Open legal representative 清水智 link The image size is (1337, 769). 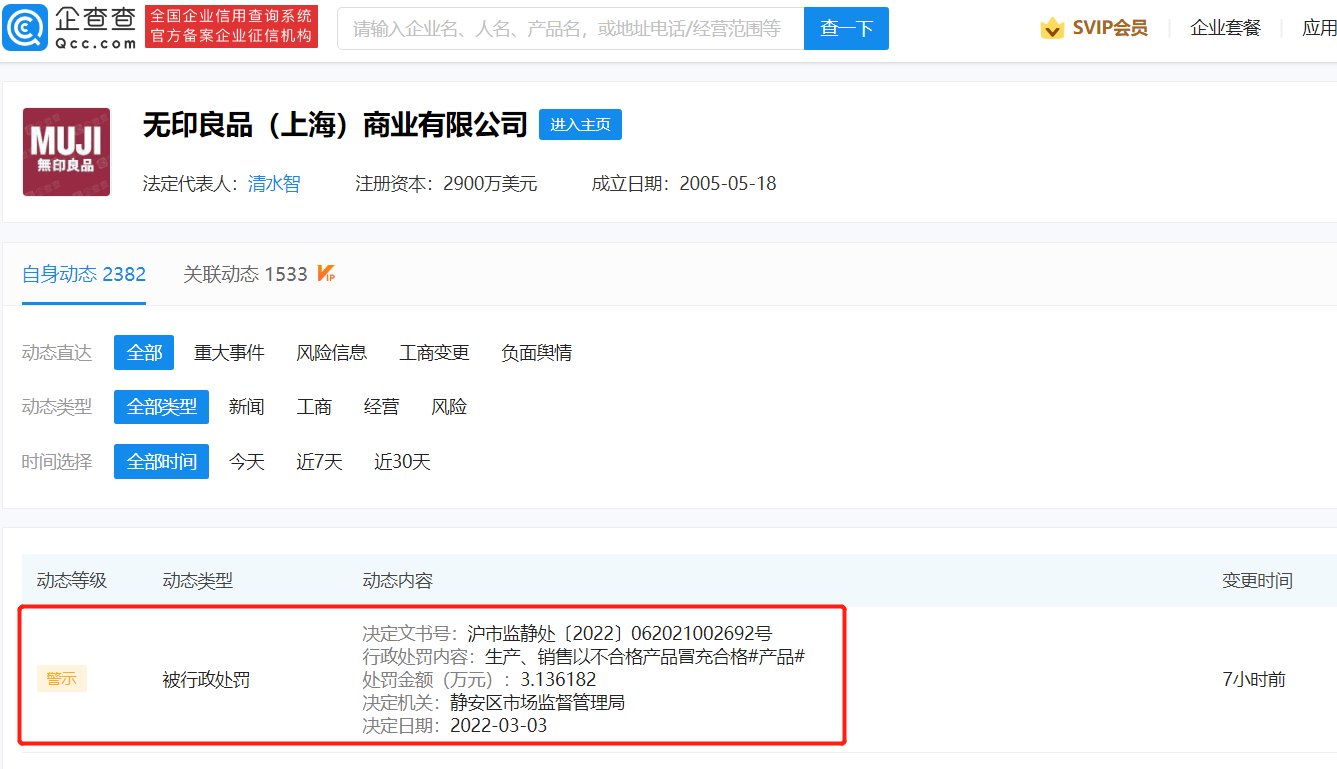[274, 184]
